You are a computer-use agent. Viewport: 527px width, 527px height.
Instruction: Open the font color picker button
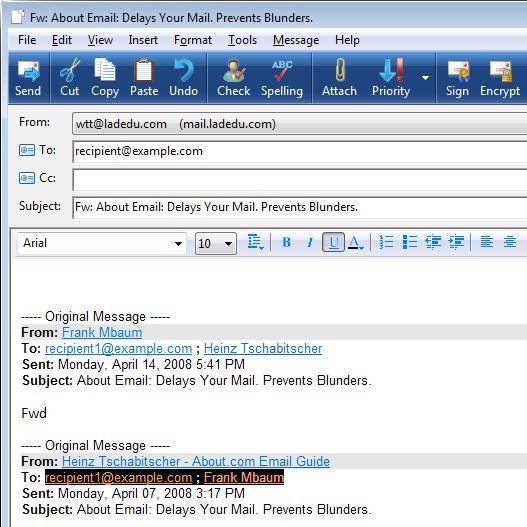356,242
